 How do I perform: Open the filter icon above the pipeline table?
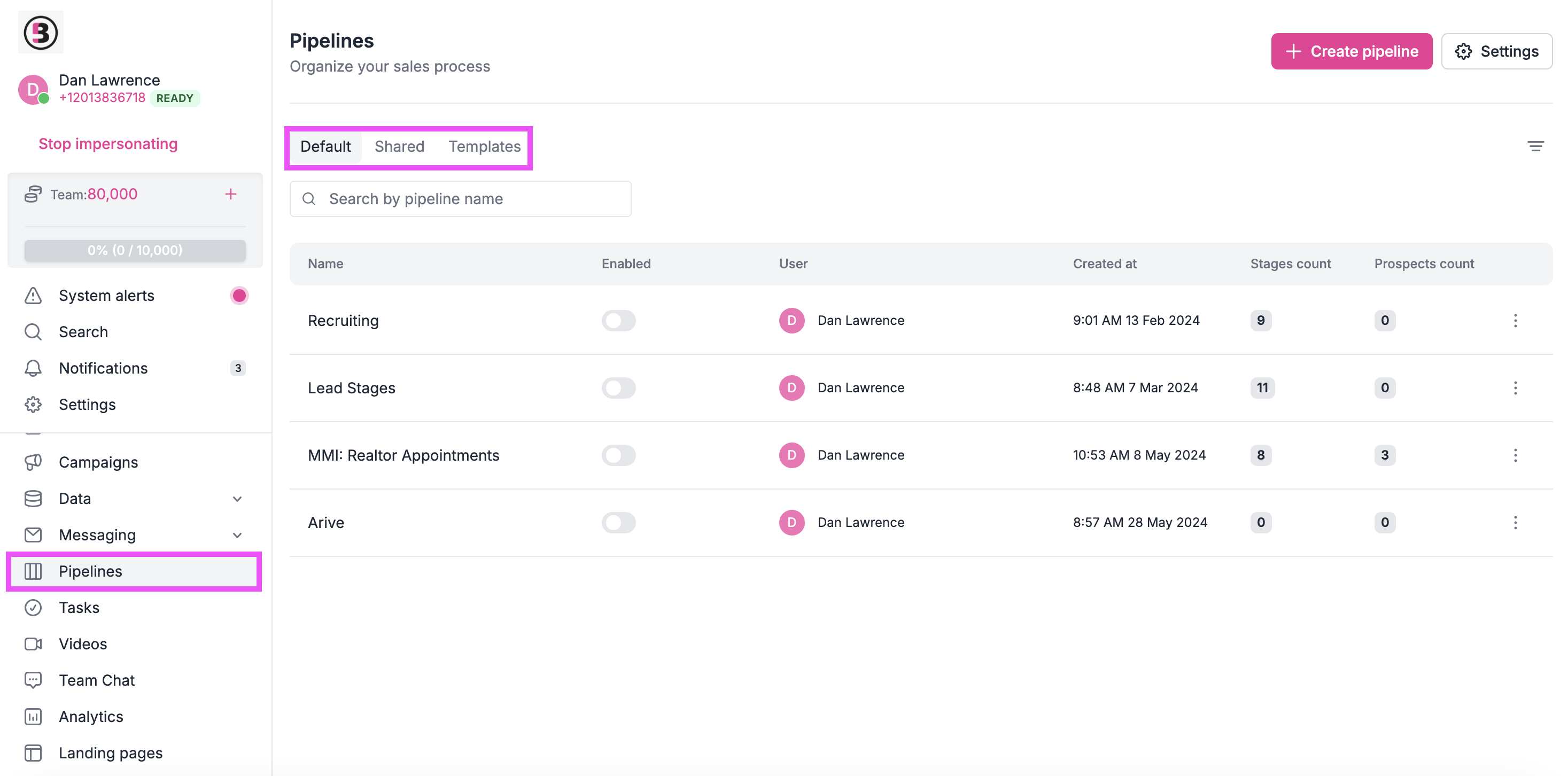click(1535, 146)
